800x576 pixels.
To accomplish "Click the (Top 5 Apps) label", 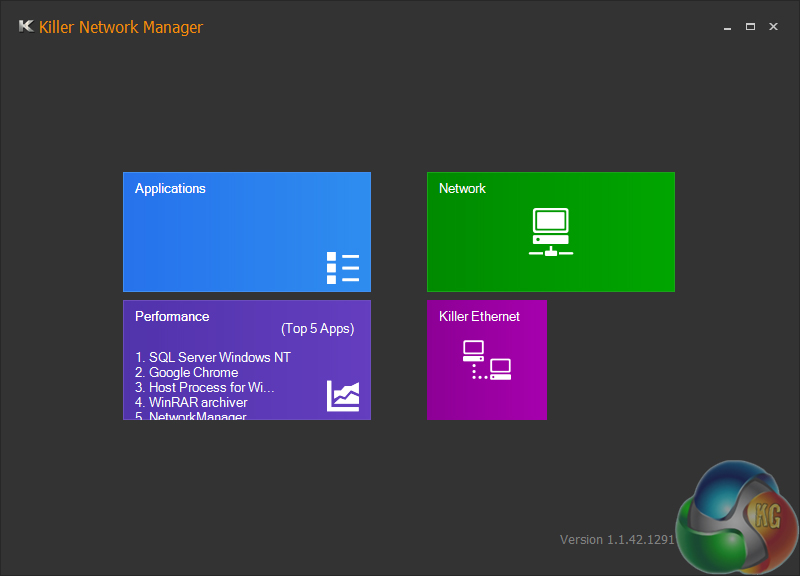I will tap(317, 329).
